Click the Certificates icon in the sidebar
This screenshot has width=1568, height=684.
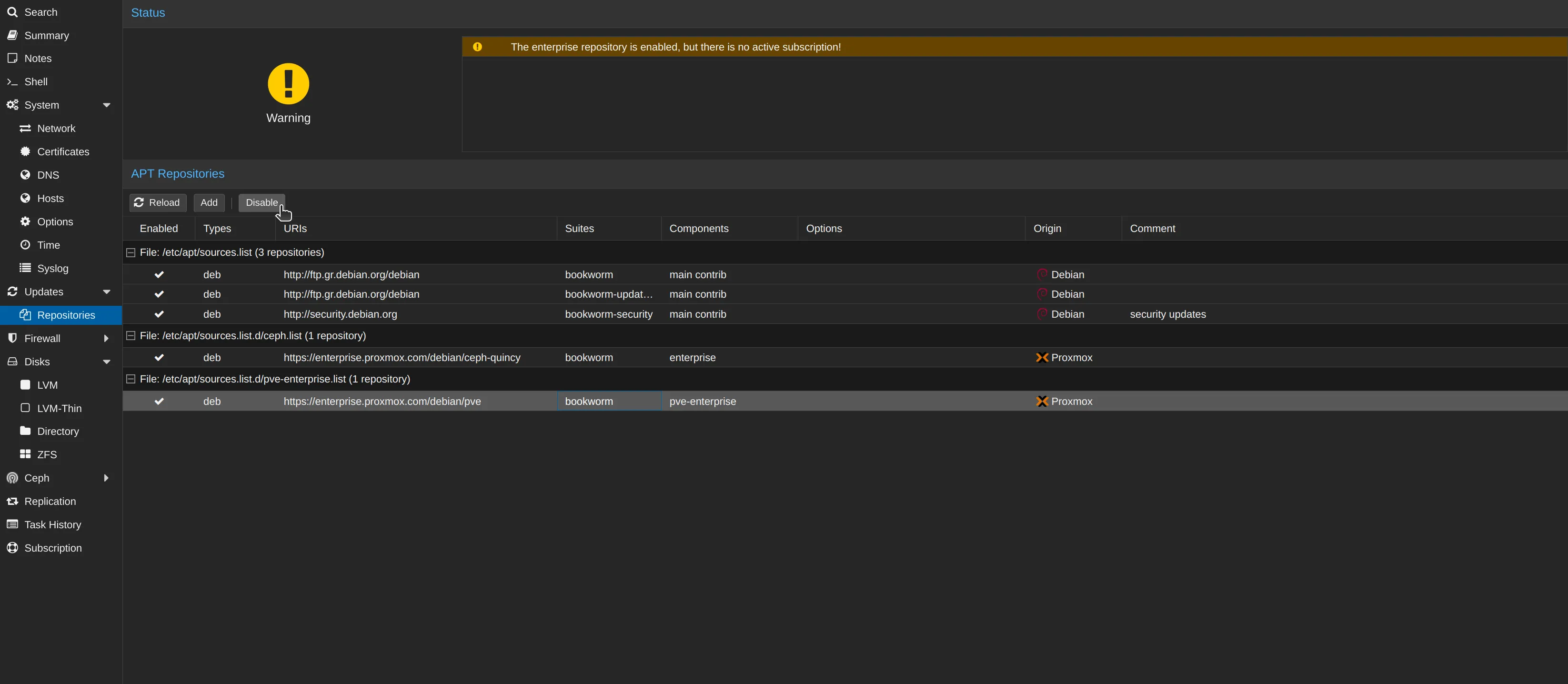click(x=25, y=151)
